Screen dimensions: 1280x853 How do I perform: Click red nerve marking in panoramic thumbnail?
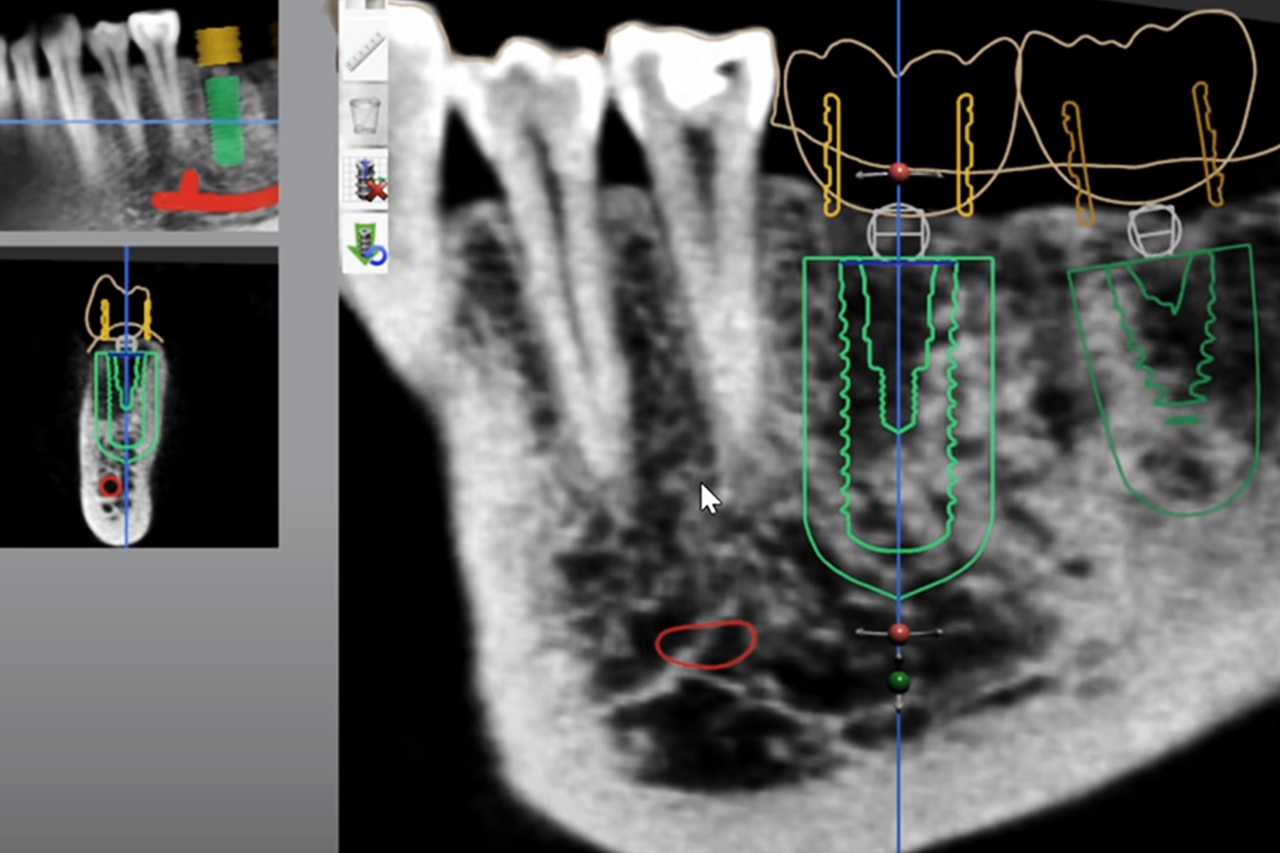(214, 192)
